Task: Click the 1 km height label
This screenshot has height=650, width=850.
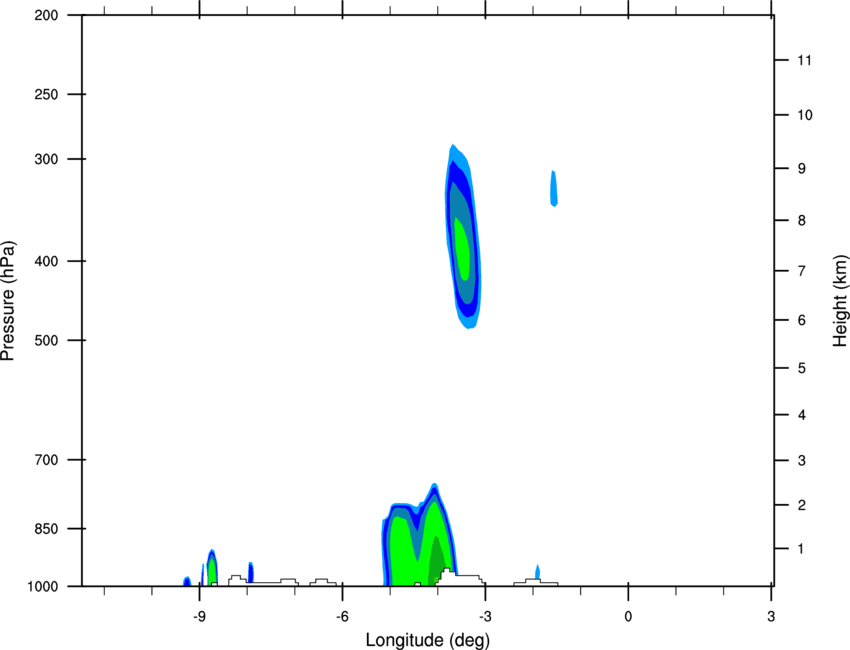Action: coord(802,549)
